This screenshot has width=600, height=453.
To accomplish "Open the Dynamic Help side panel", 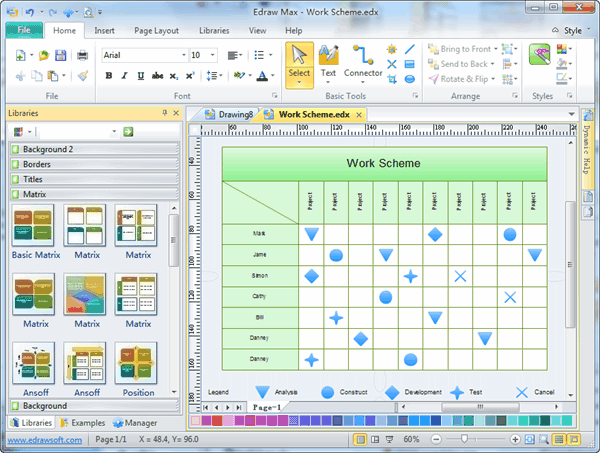I will point(587,149).
